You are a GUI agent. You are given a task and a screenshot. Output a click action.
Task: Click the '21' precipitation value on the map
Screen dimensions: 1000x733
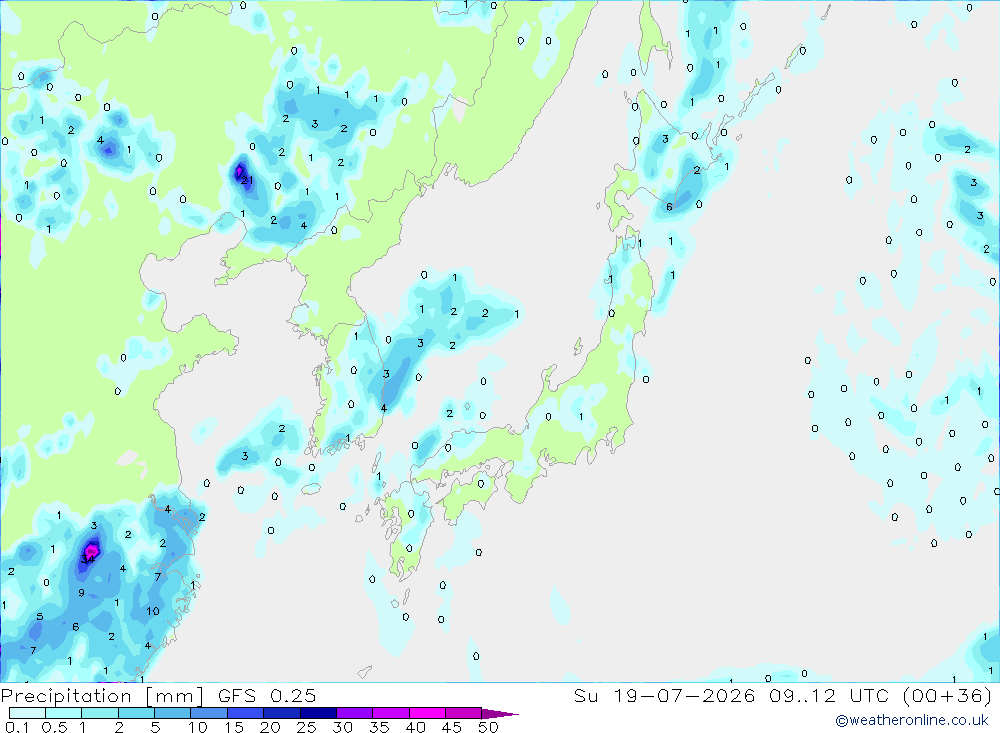pos(247,181)
